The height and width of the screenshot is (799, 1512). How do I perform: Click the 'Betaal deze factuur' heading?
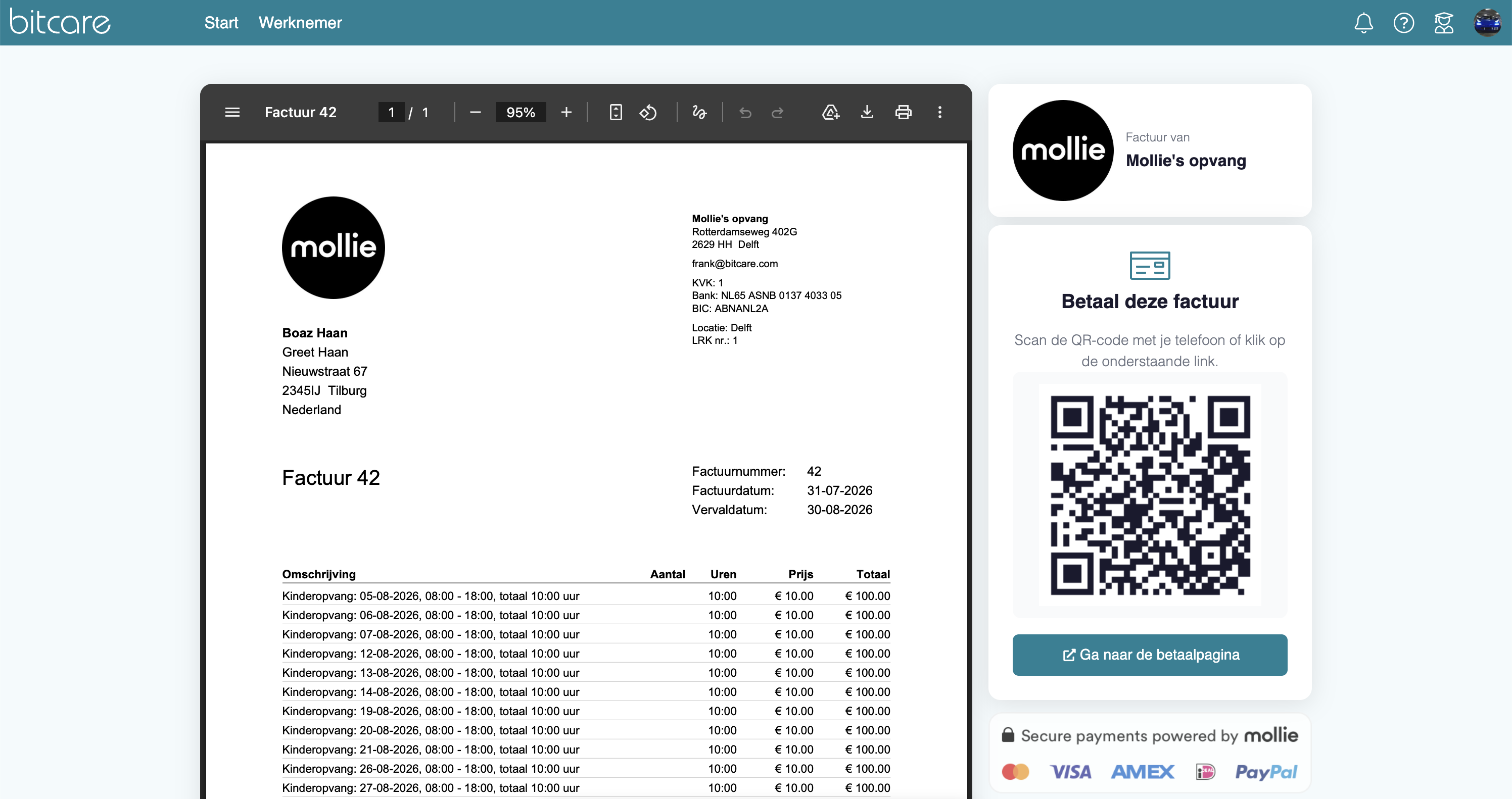click(1150, 302)
